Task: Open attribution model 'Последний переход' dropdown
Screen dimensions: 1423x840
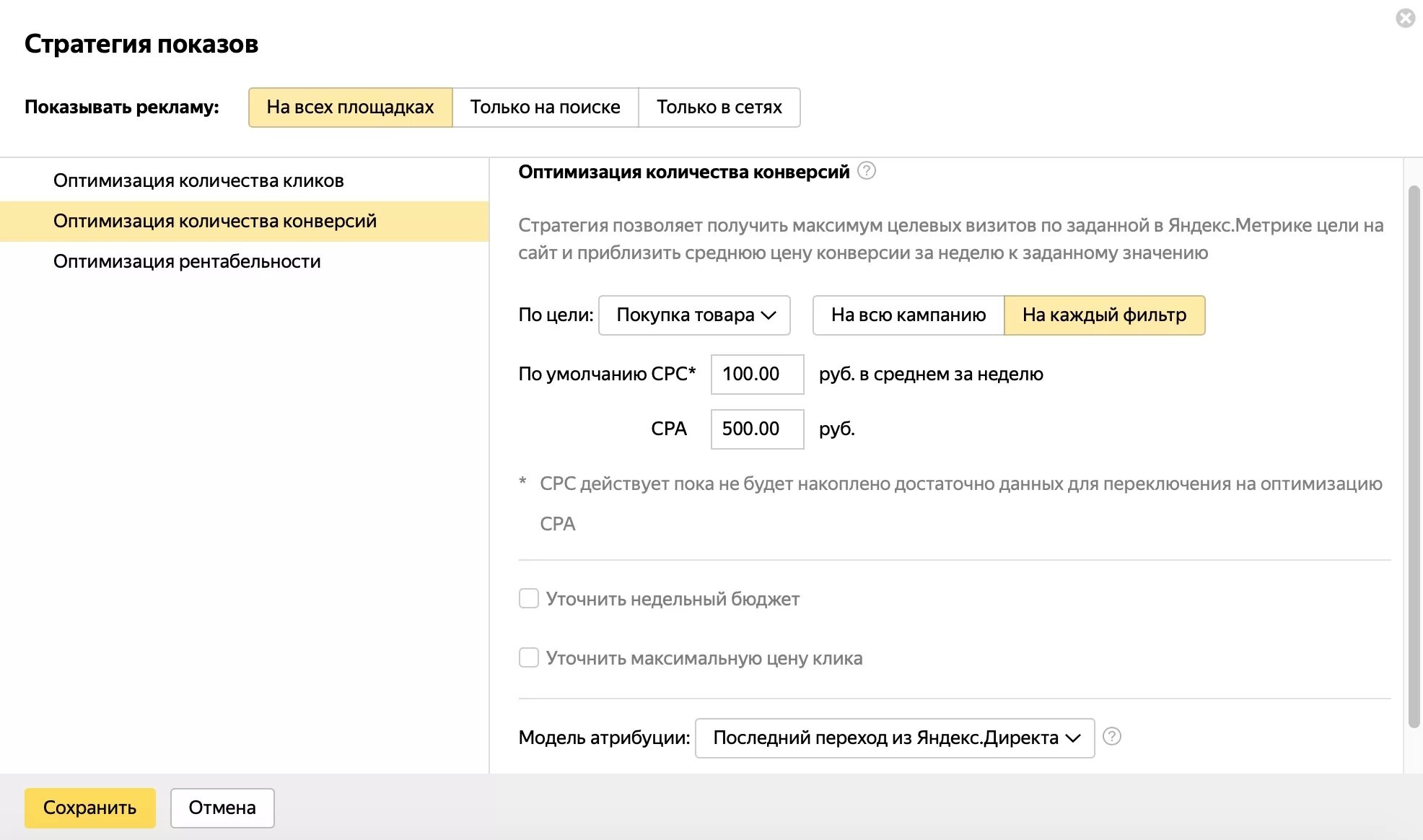Action: [x=895, y=738]
